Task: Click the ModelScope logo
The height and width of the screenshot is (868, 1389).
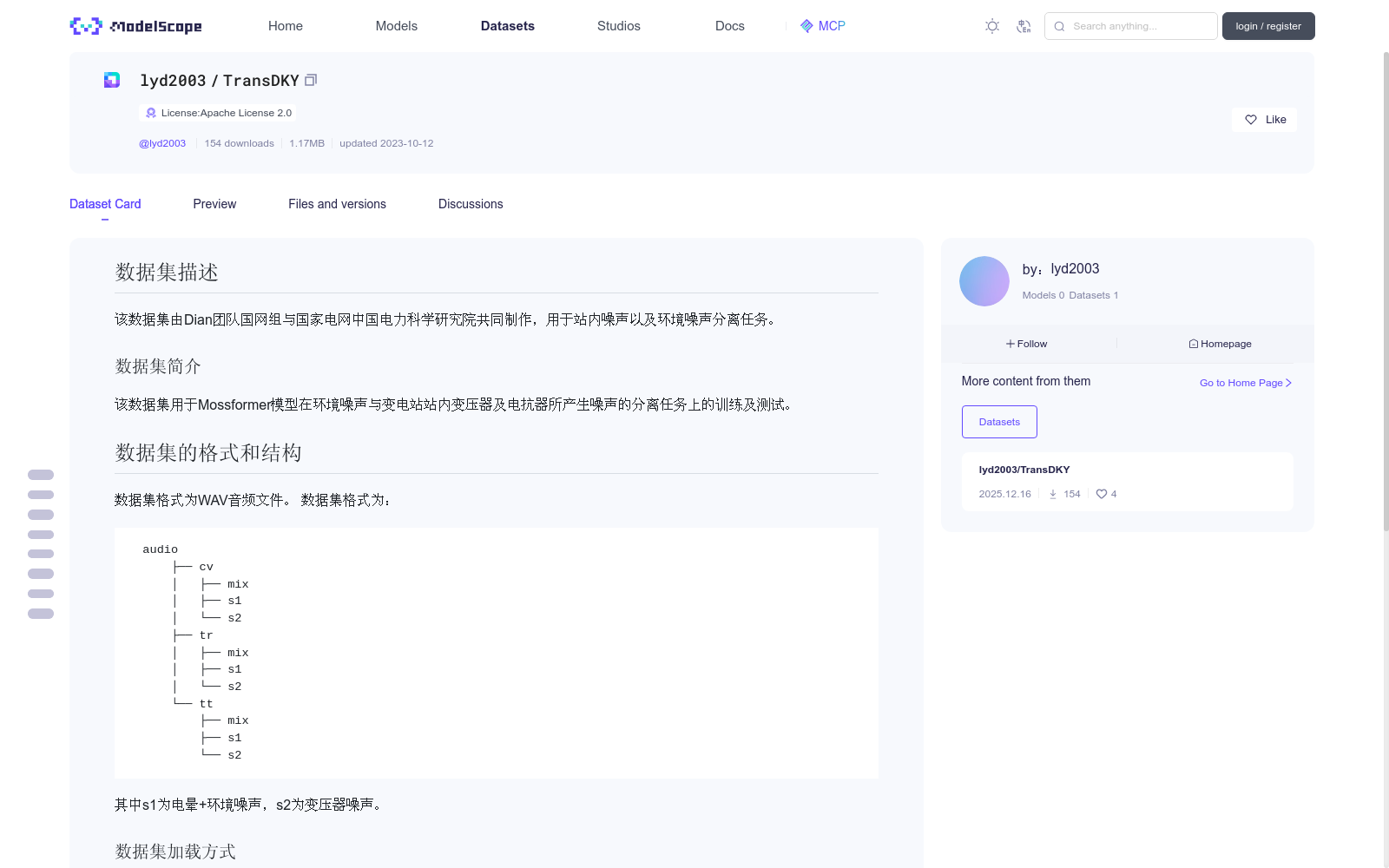Action: coord(135,26)
